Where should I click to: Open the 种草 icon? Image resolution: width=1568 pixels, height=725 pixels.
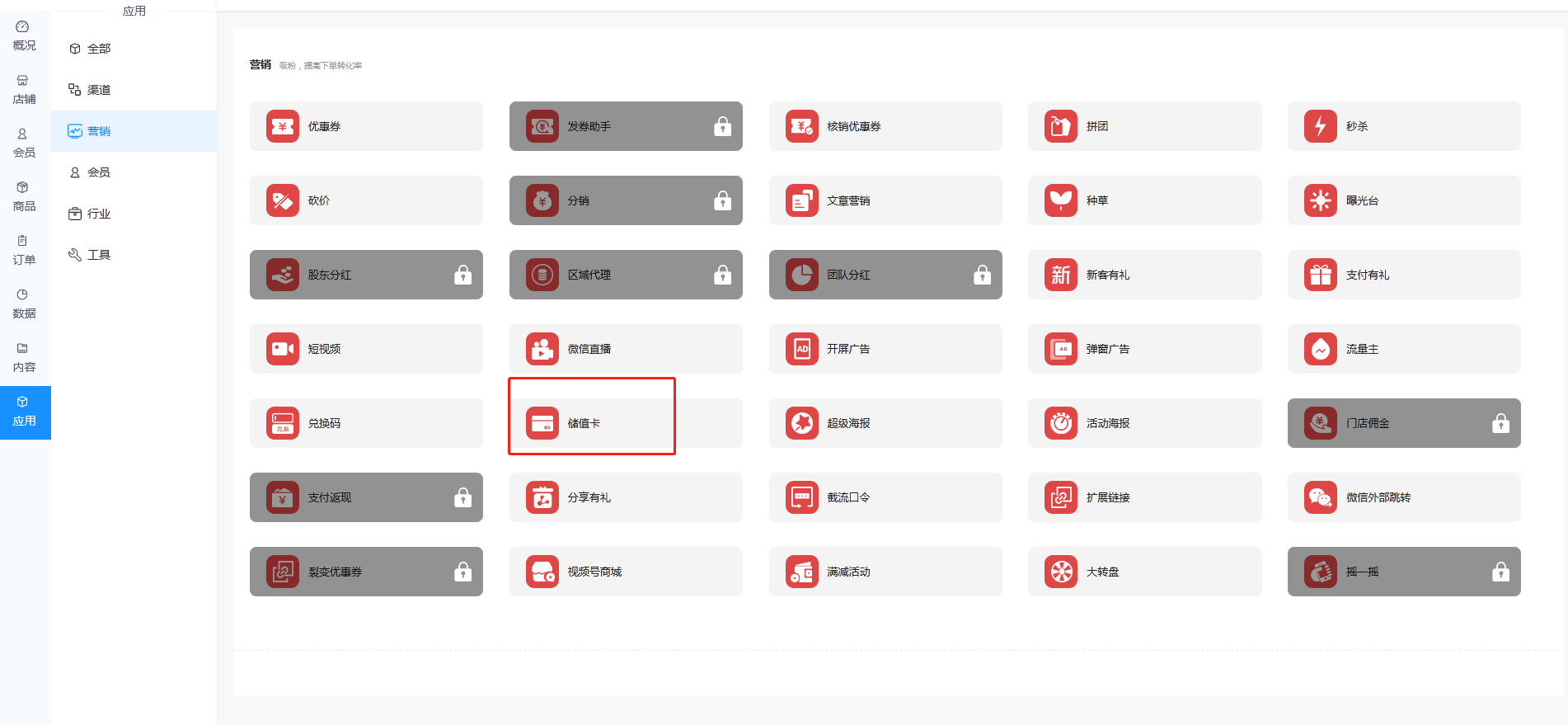pyautogui.click(x=1061, y=200)
